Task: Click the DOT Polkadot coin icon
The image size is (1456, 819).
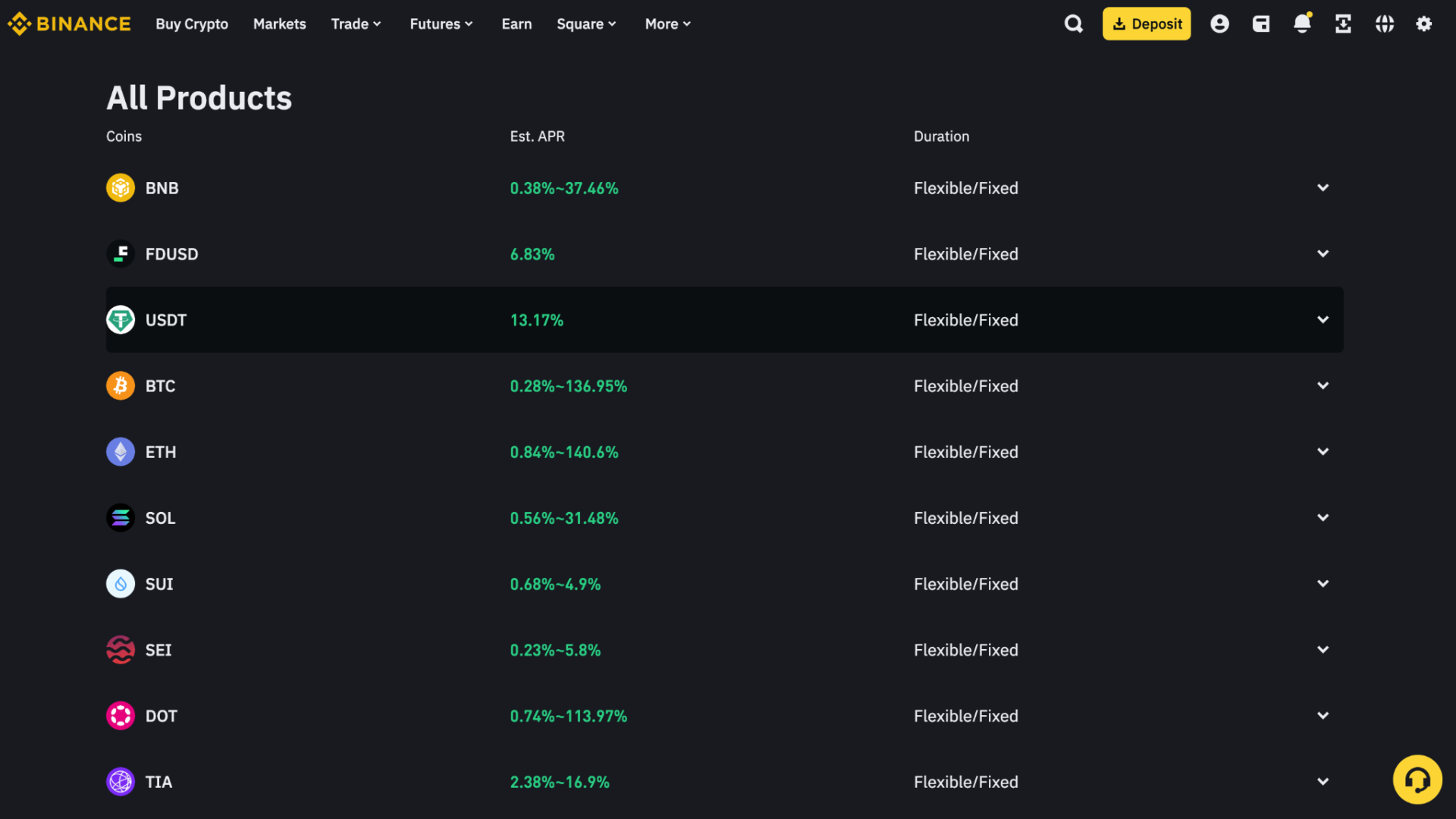Action: point(121,716)
